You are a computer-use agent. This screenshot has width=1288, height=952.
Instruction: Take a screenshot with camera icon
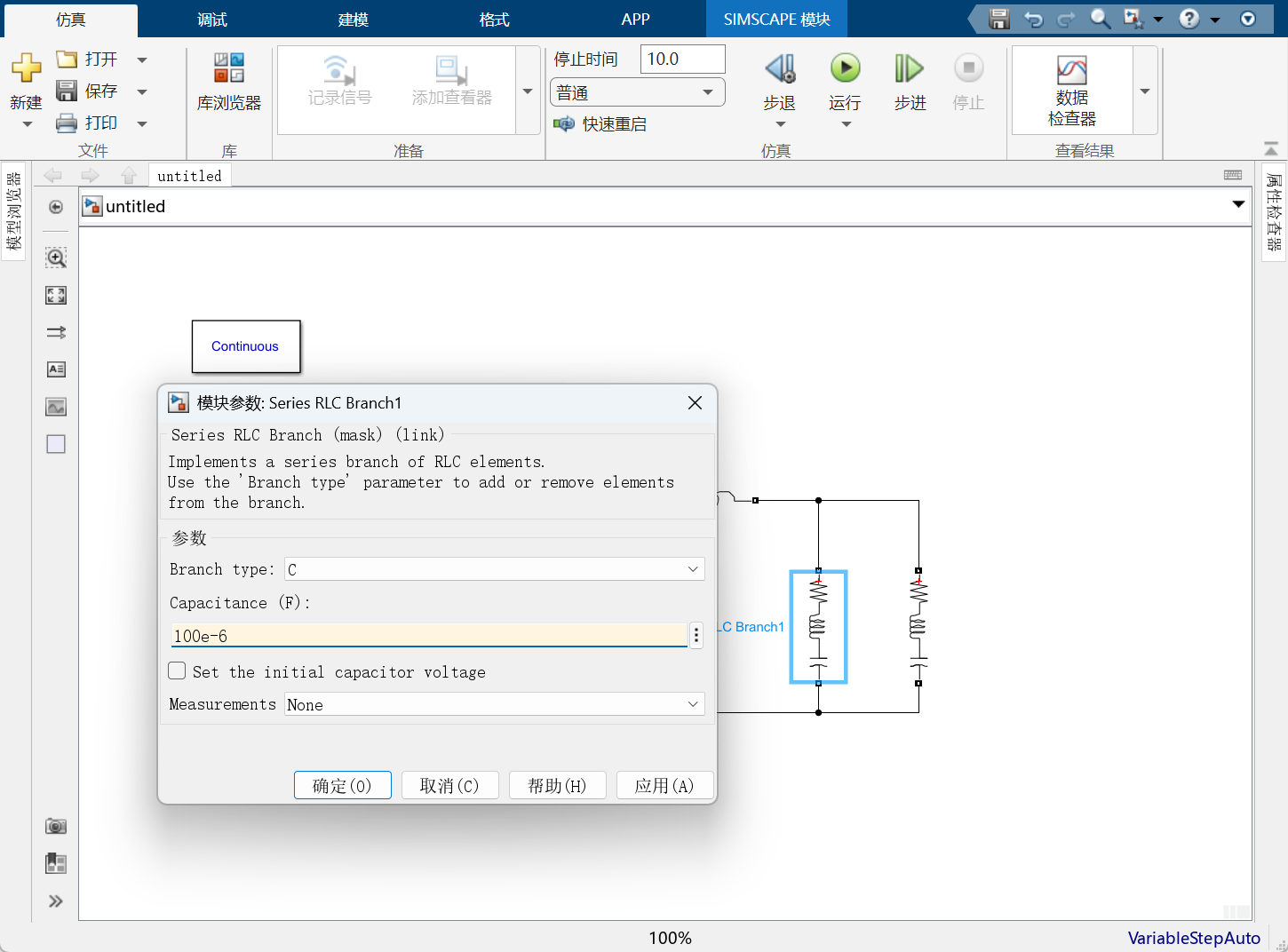(x=56, y=826)
